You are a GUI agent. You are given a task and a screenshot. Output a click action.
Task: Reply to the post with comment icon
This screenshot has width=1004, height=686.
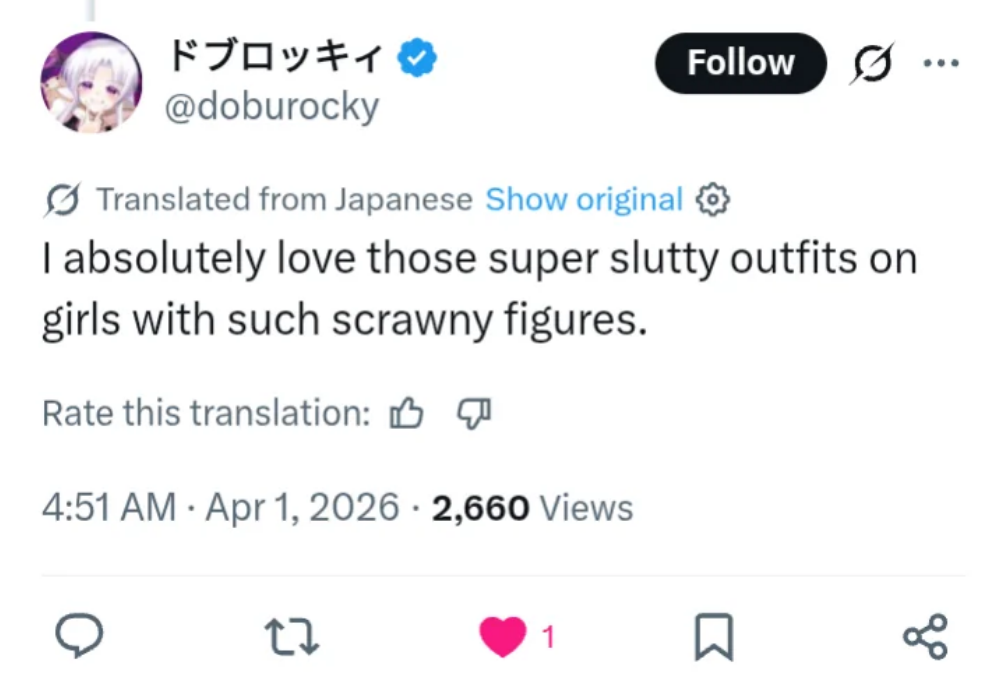[79, 635]
